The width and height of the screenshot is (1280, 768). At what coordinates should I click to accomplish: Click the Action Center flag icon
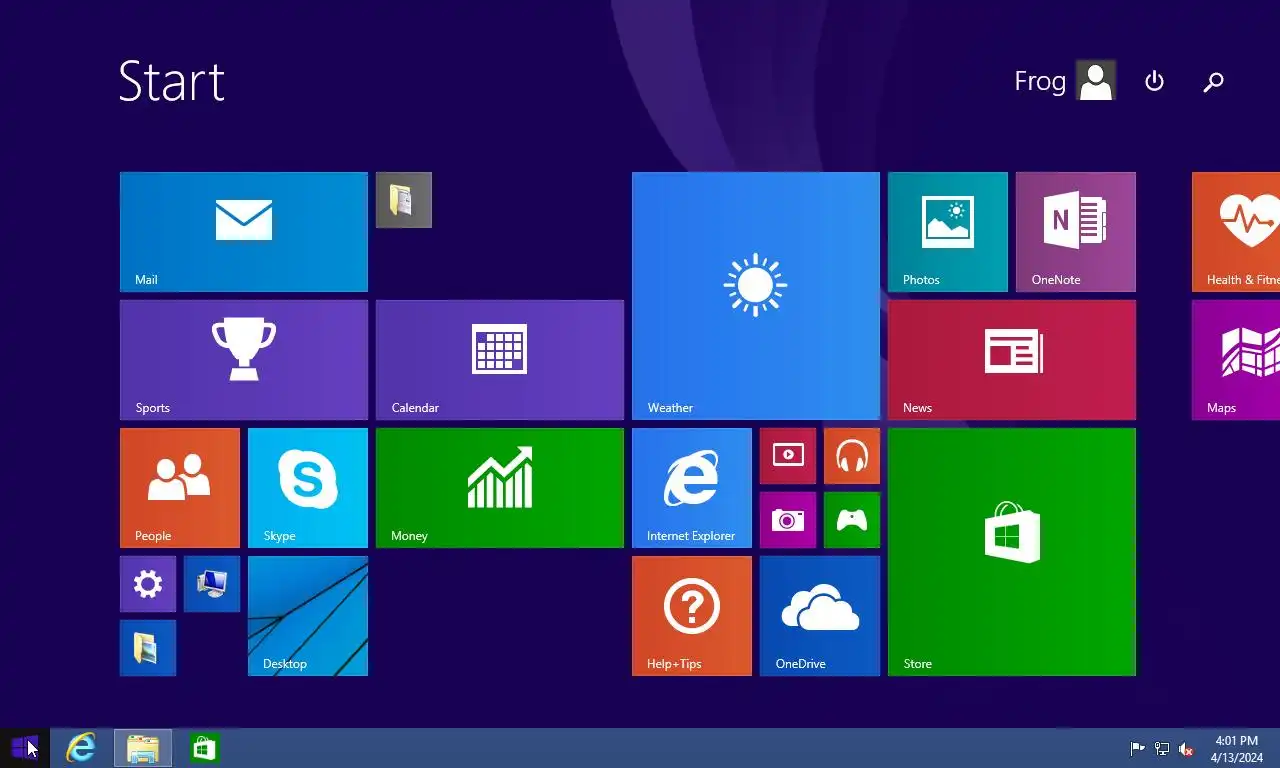1137,749
